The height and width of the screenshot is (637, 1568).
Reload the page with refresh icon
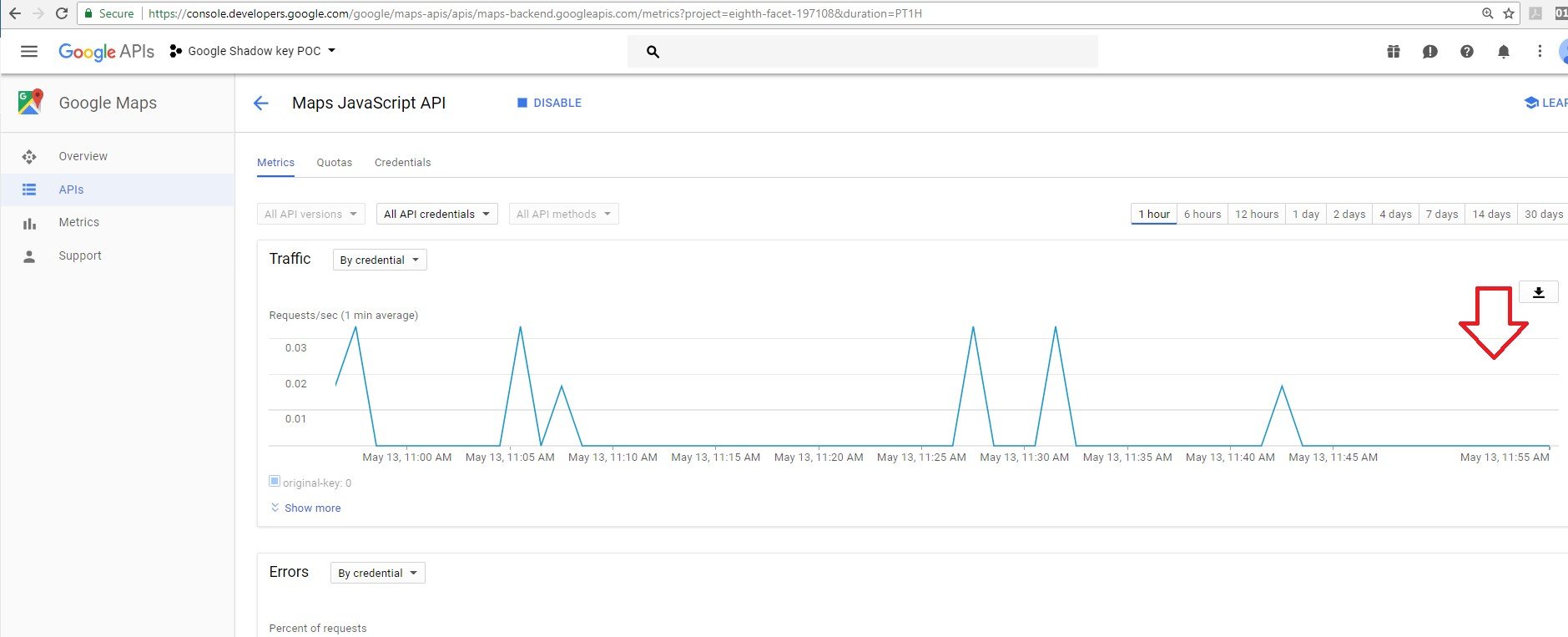coord(62,13)
